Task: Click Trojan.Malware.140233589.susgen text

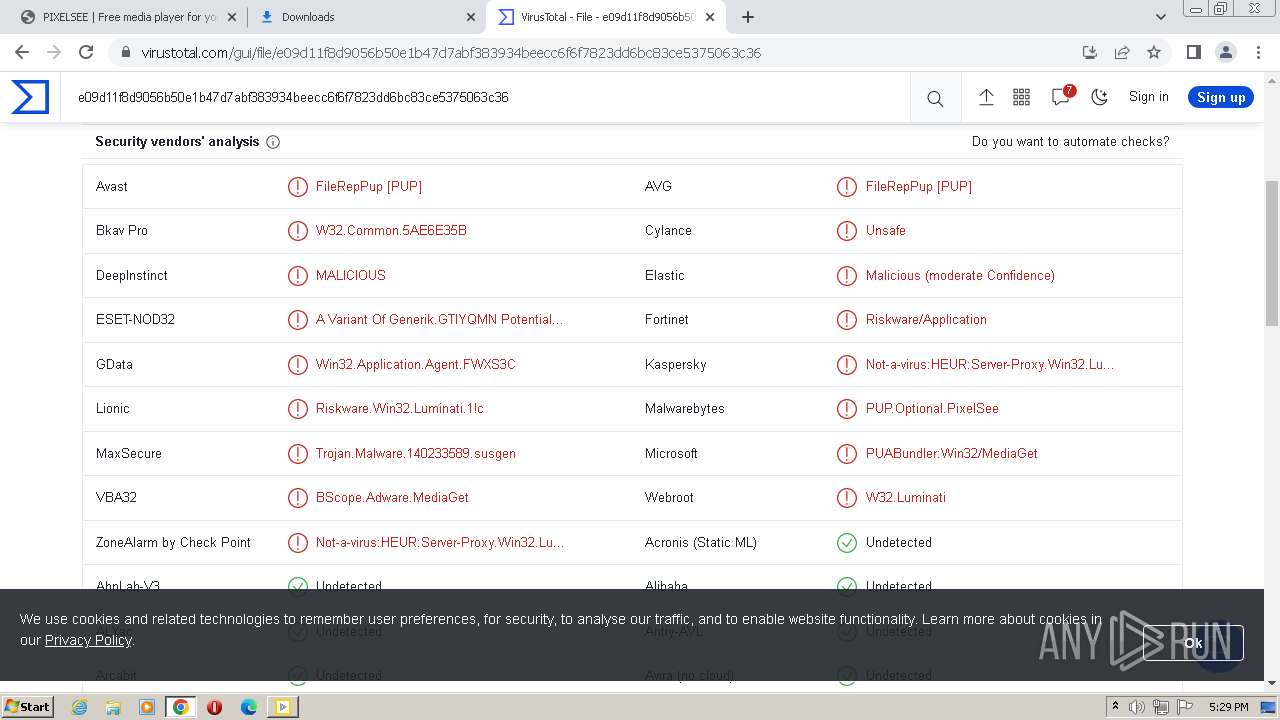Action: pos(415,454)
